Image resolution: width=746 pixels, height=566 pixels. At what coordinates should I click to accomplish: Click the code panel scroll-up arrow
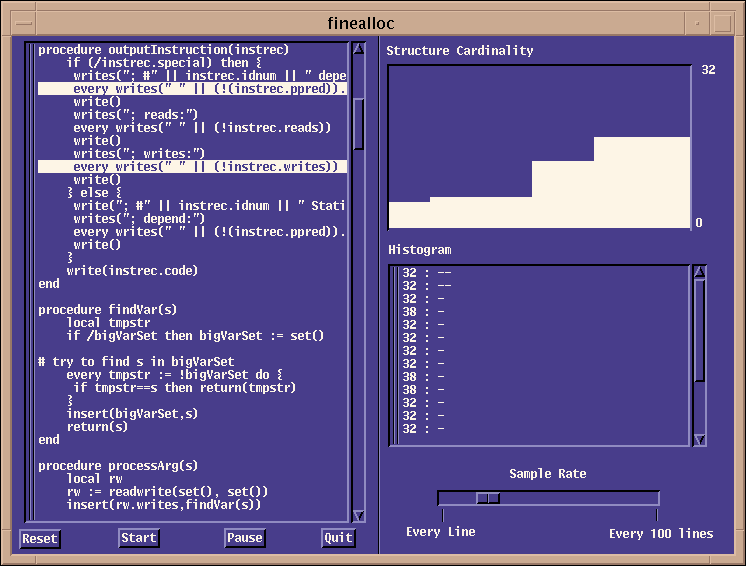coord(359,49)
